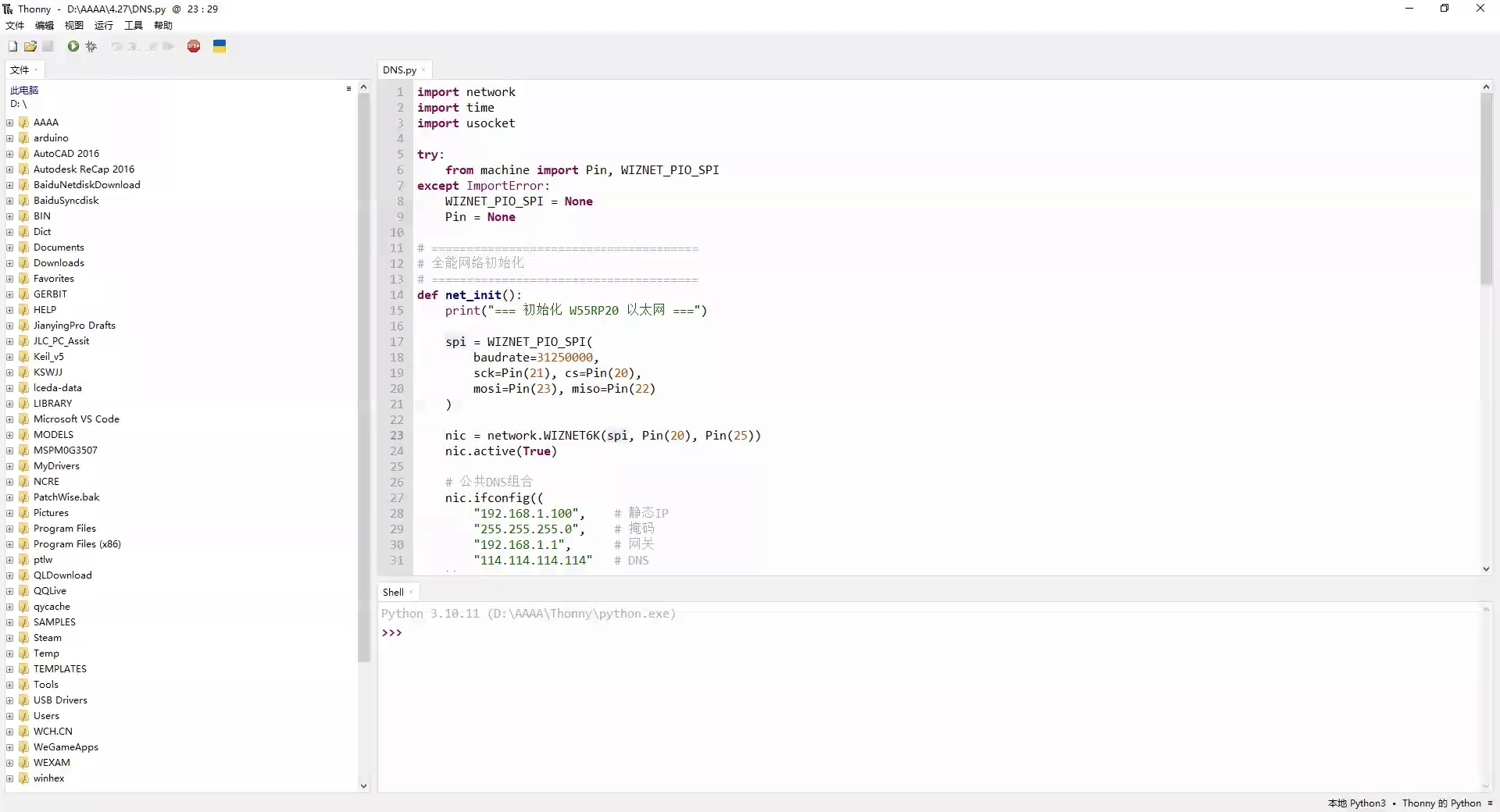Expand the Downloads folder
Viewport: 1500px width, 812px height.
pos(10,263)
